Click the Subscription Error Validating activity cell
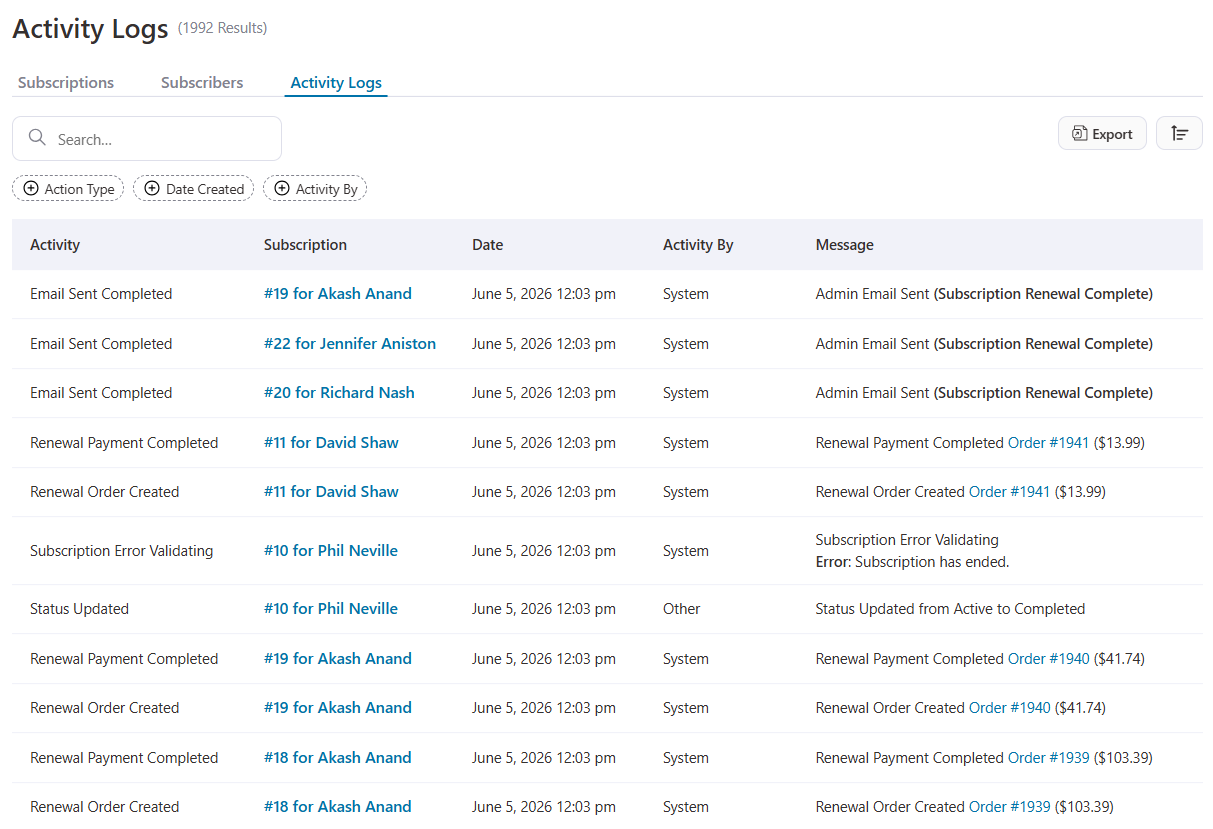 (122, 551)
